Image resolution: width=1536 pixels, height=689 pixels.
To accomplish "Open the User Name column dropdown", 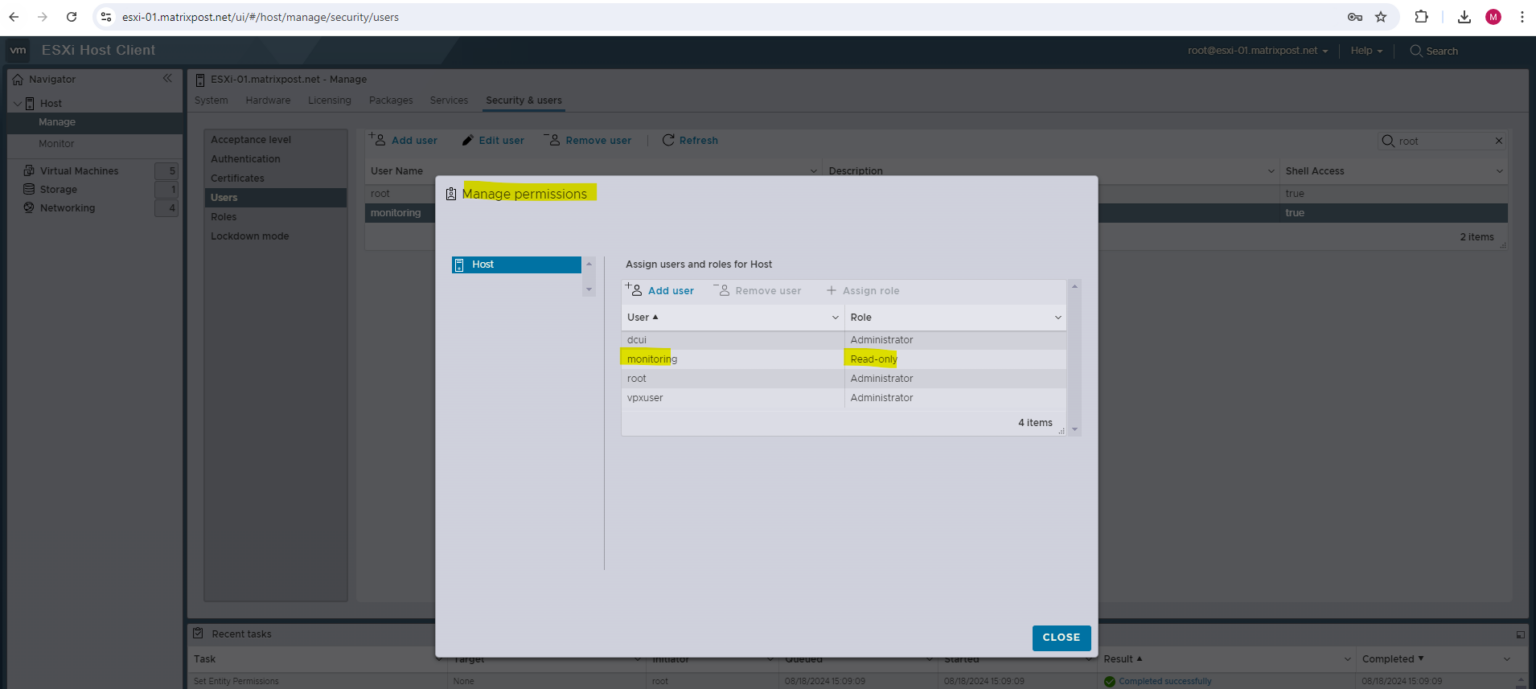I will [813, 170].
